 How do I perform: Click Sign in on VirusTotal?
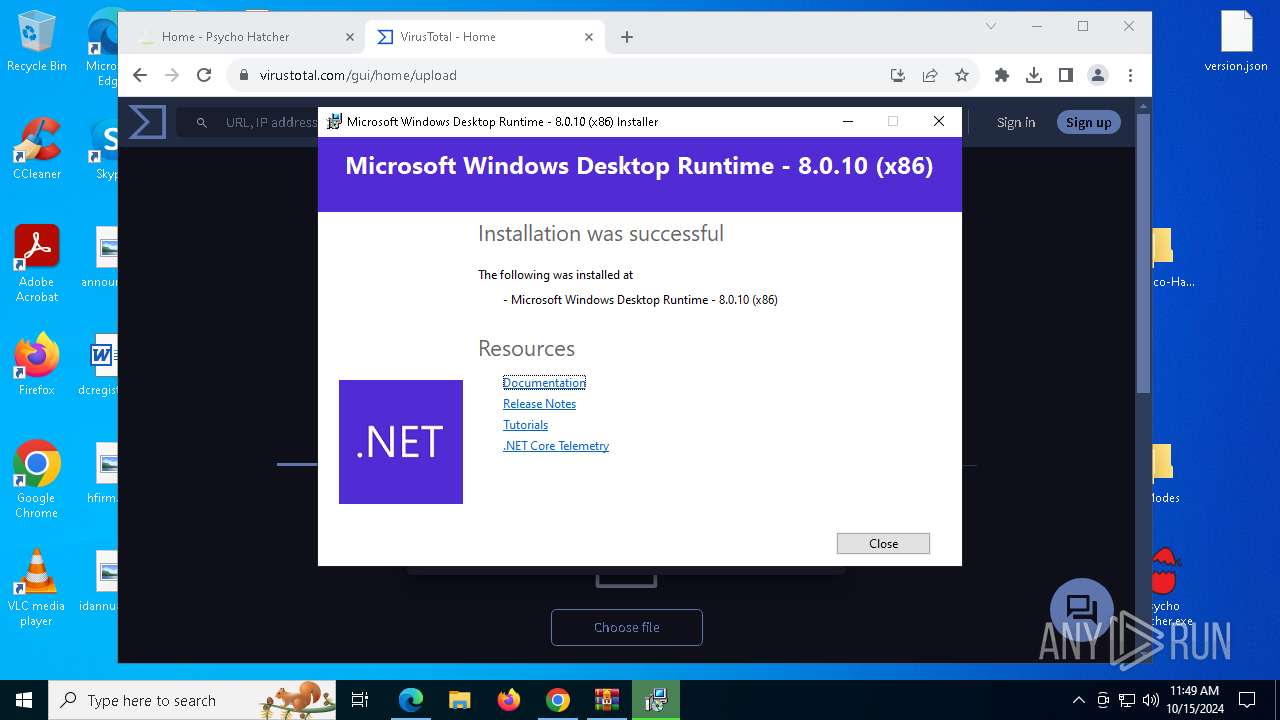click(1016, 122)
